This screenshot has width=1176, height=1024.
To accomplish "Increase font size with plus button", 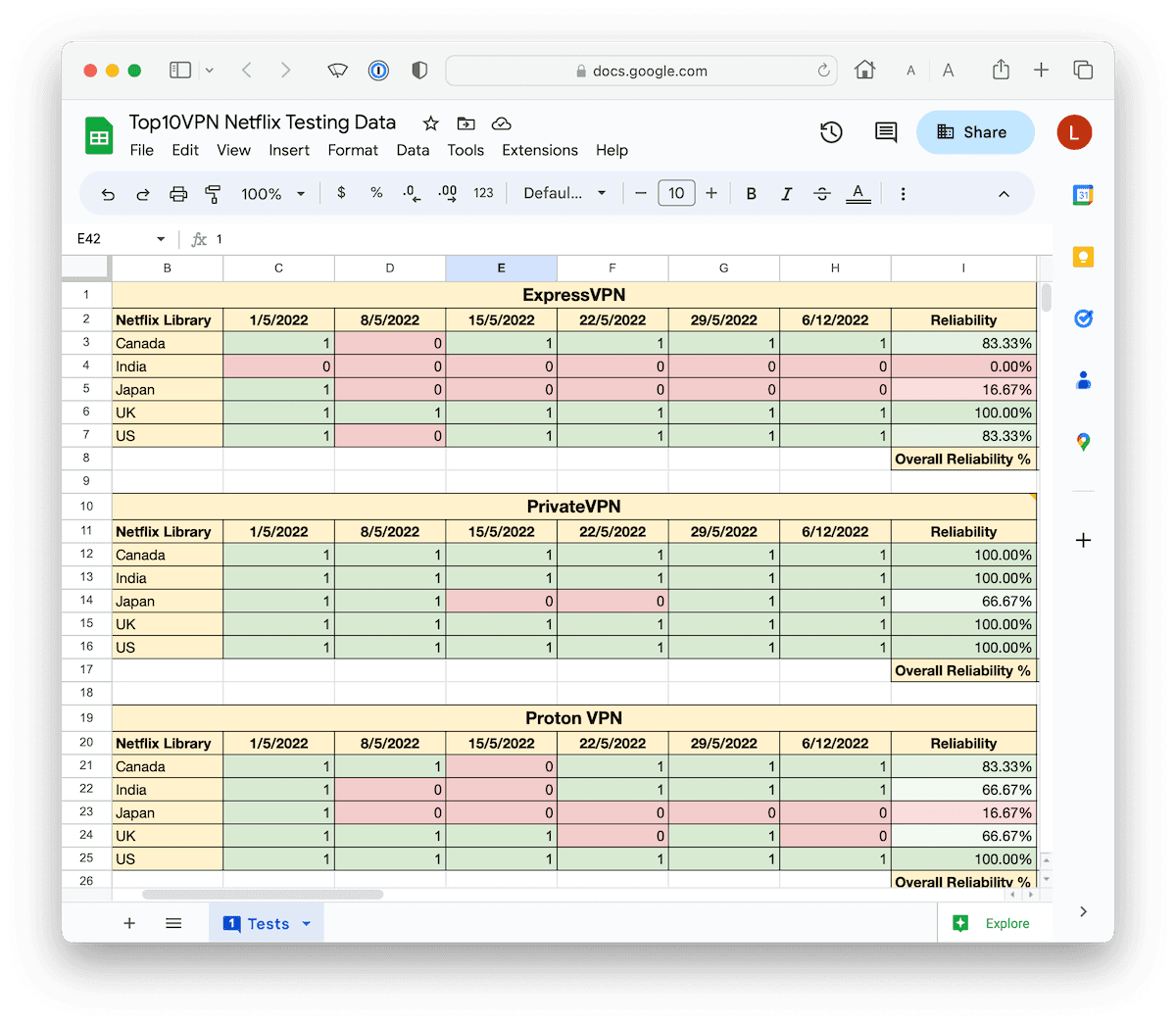I will click(711, 194).
